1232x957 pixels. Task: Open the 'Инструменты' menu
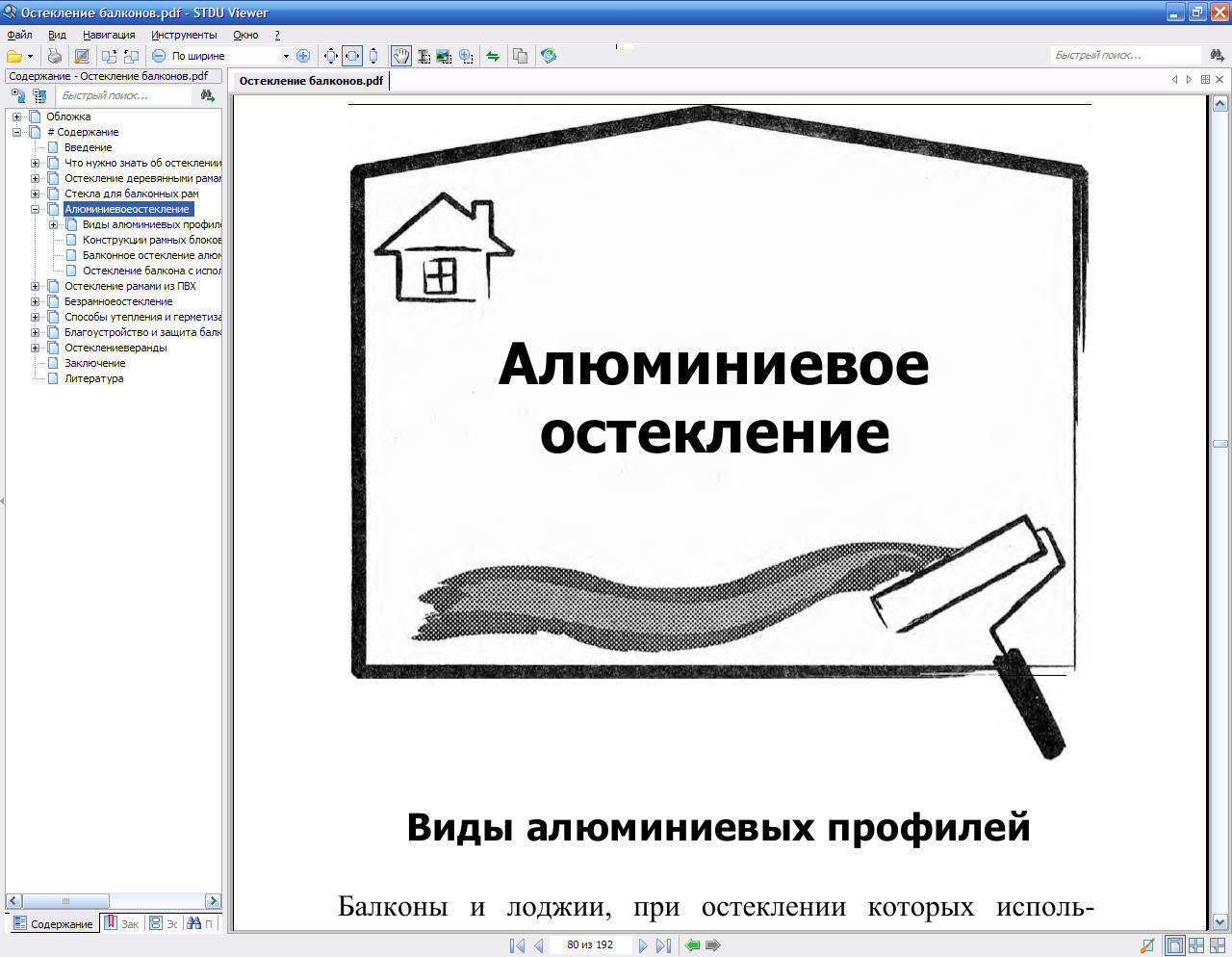[x=184, y=35]
